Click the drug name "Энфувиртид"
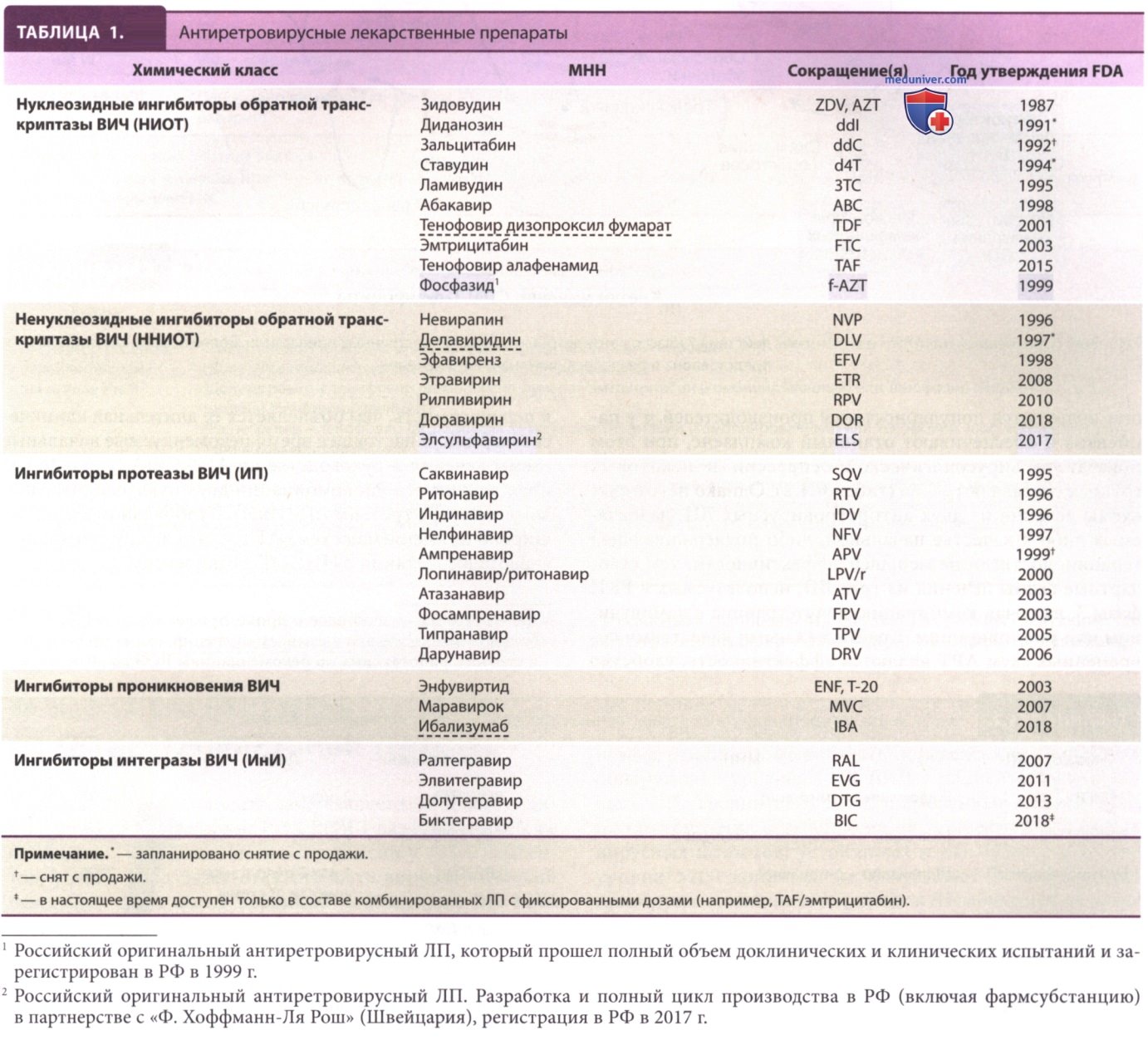 464,687
